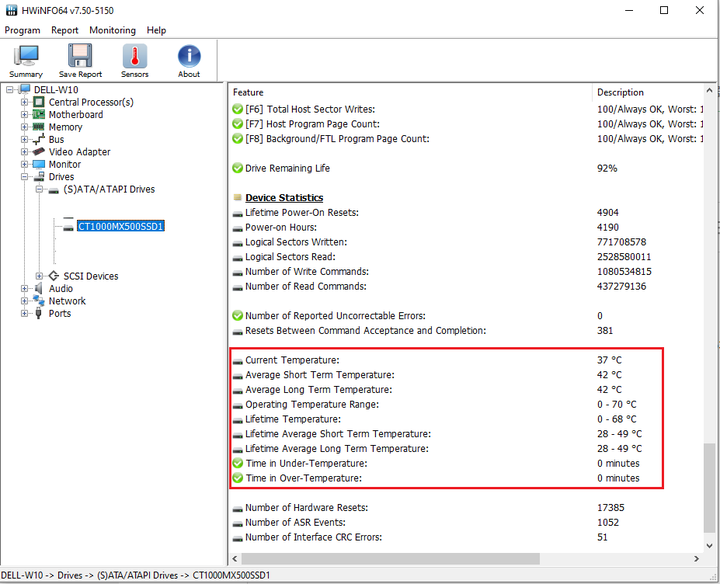720x584 pixels.
Task: Click the green check beside Drive Remaining Life
Action: pyautogui.click(x=237, y=168)
